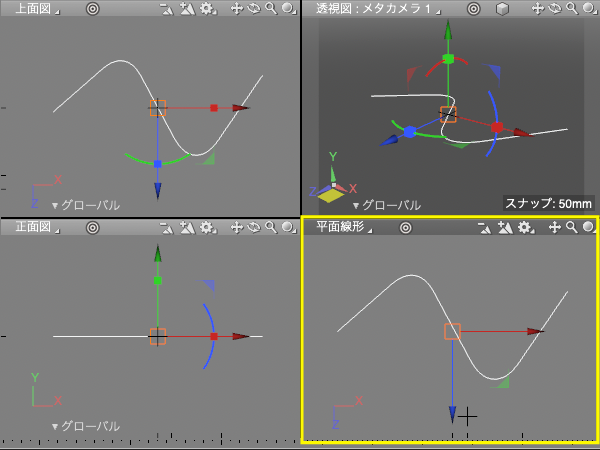
Task: Click the shading sphere icon in 平面線形 view
Action: (587, 227)
